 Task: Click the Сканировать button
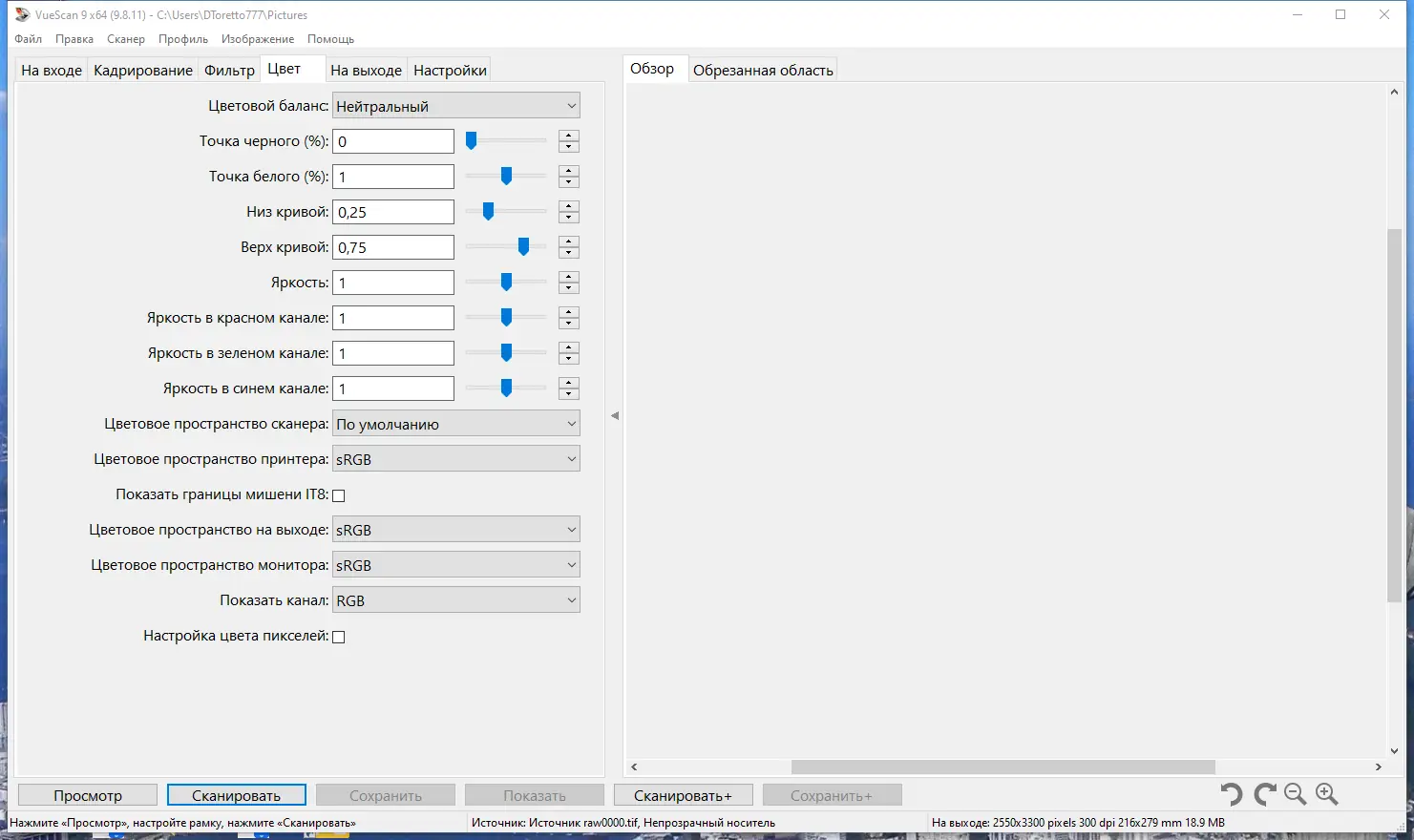tap(237, 795)
